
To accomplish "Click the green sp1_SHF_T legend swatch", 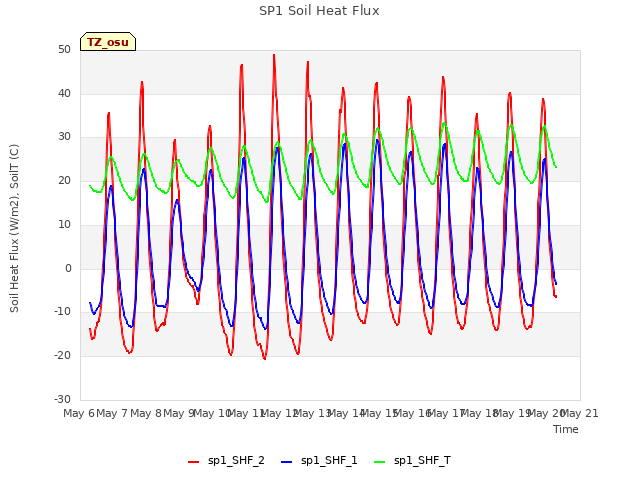I will point(380,462).
